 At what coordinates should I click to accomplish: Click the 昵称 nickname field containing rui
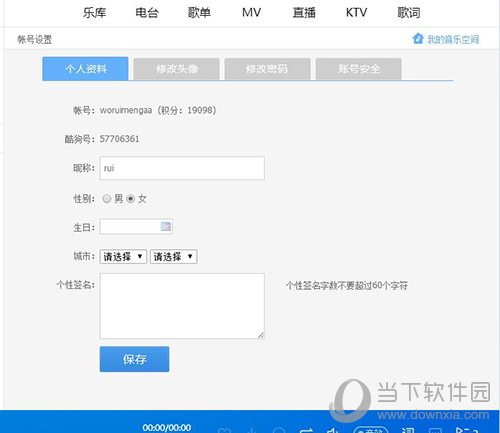(x=182, y=168)
